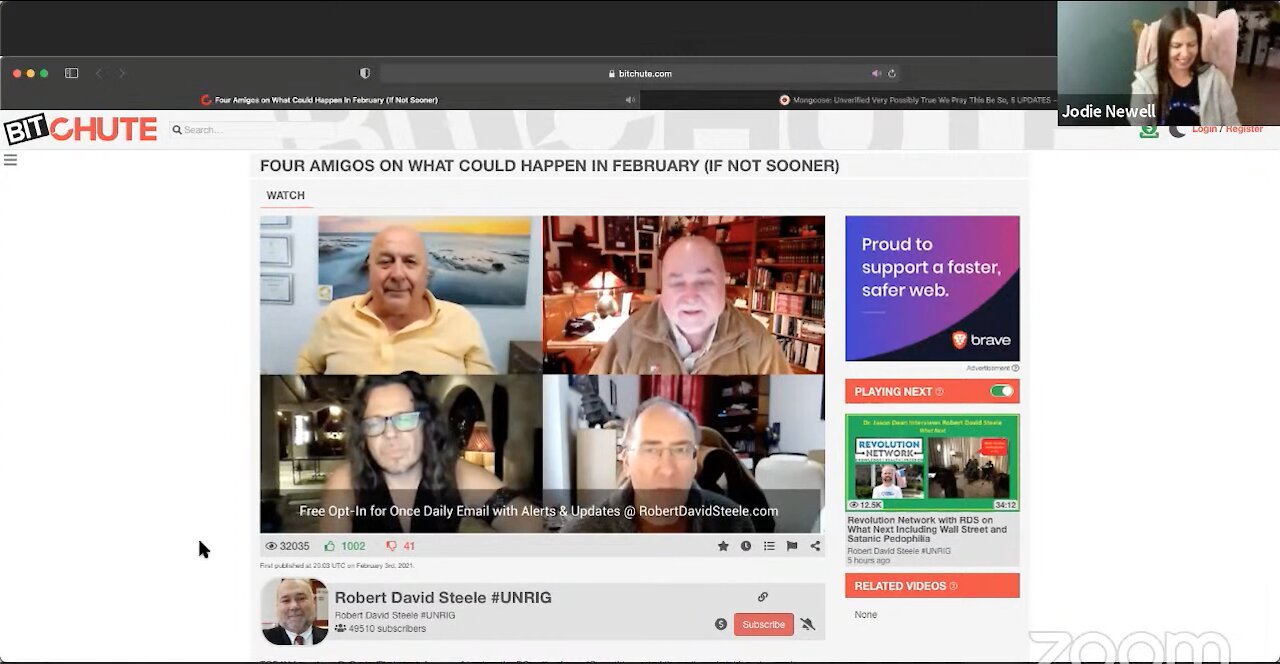This screenshot has height=664, width=1280.
Task: Toggle the Safari sidebar button
Action: click(x=72, y=73)
